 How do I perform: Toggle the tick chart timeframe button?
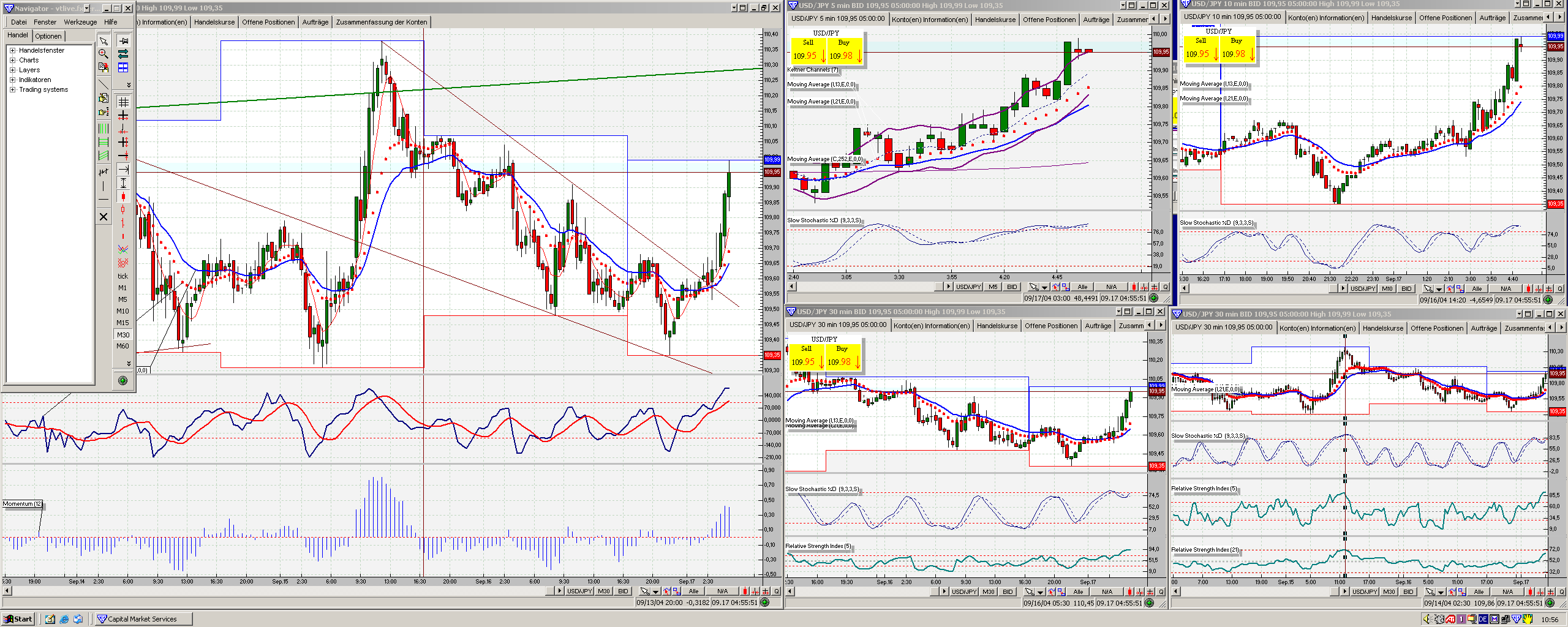click(x=123, y=276)
